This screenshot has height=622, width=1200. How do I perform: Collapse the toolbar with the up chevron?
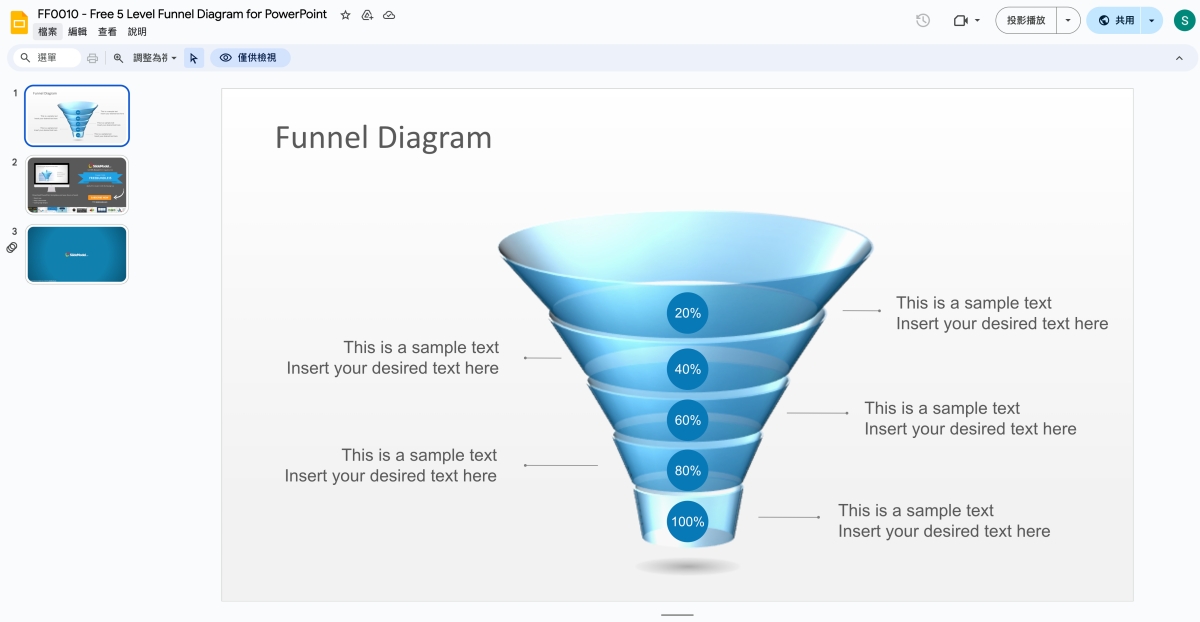[x=1179, y=58]
